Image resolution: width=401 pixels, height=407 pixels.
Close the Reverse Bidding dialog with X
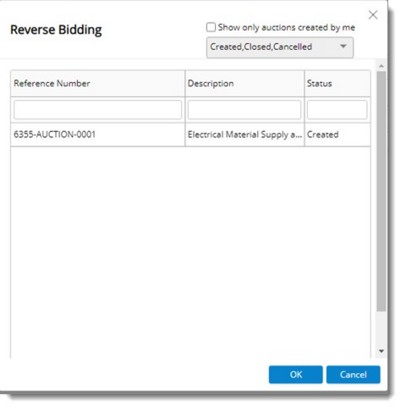373,15
